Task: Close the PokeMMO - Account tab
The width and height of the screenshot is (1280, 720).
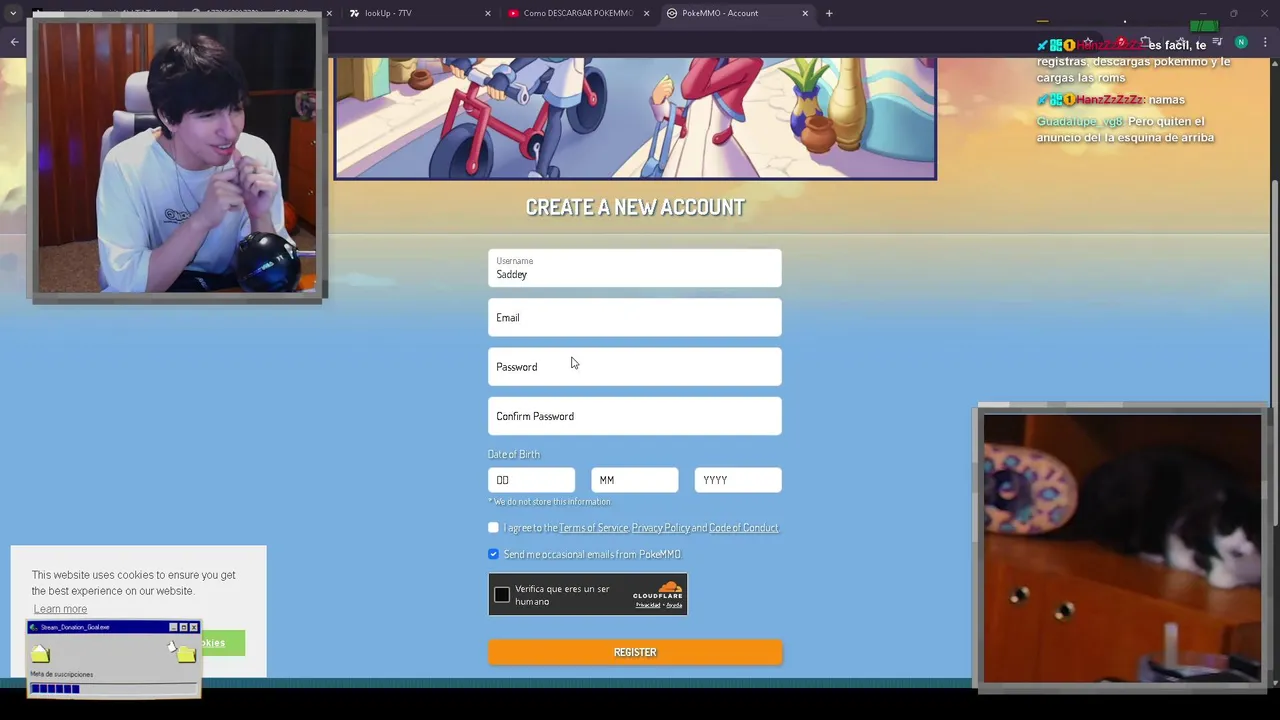Action: click(805, 13)
